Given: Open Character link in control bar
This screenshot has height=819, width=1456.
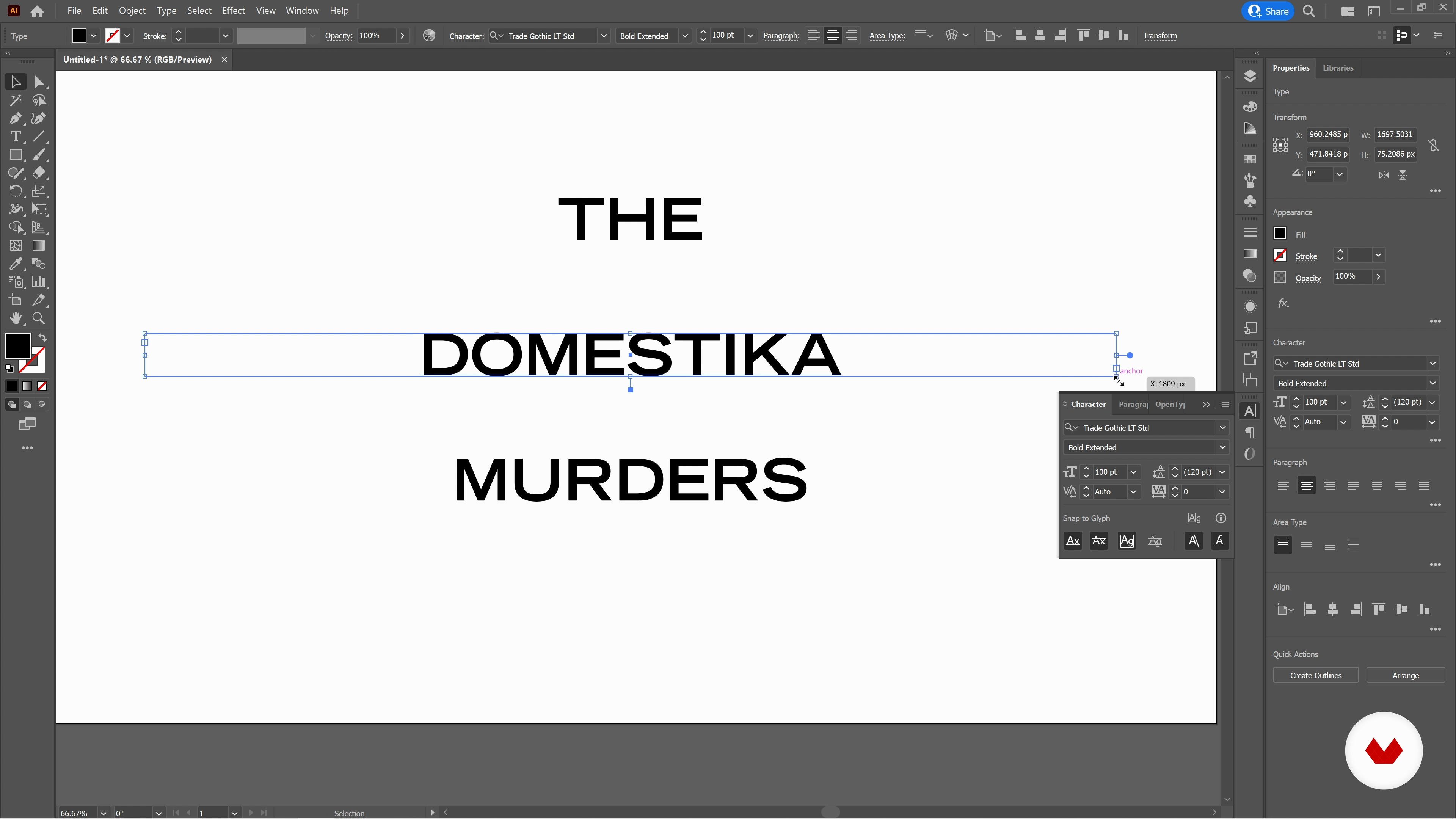Looking at the screenshot, I should (466, 36).
